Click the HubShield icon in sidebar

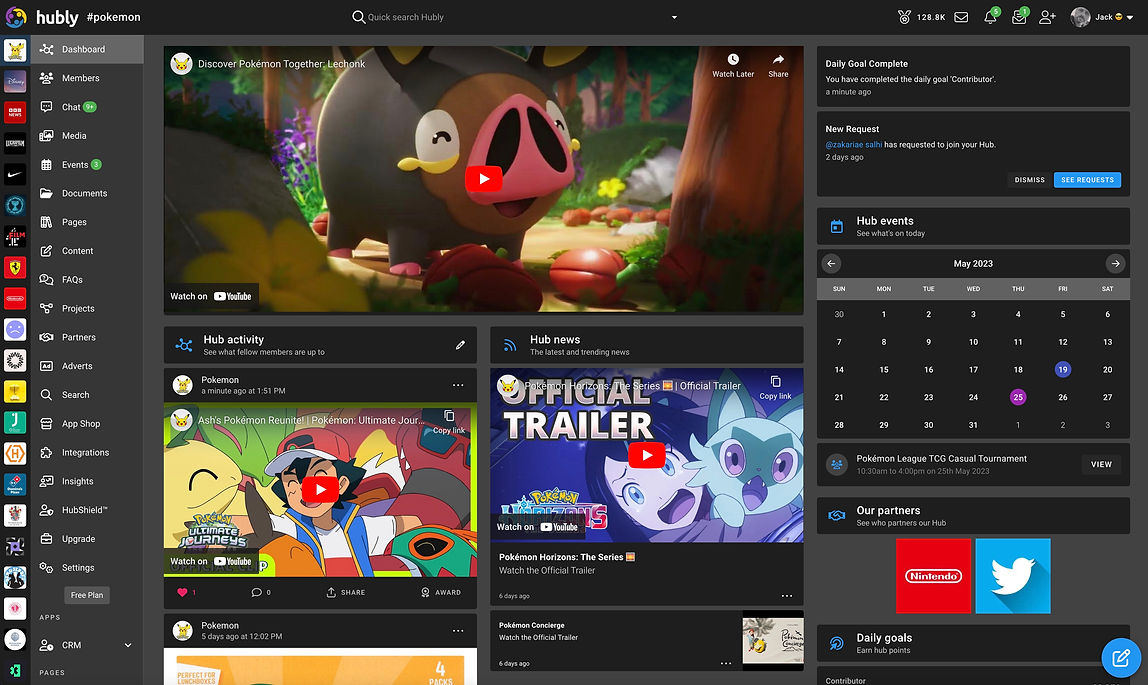pos(46,510)
